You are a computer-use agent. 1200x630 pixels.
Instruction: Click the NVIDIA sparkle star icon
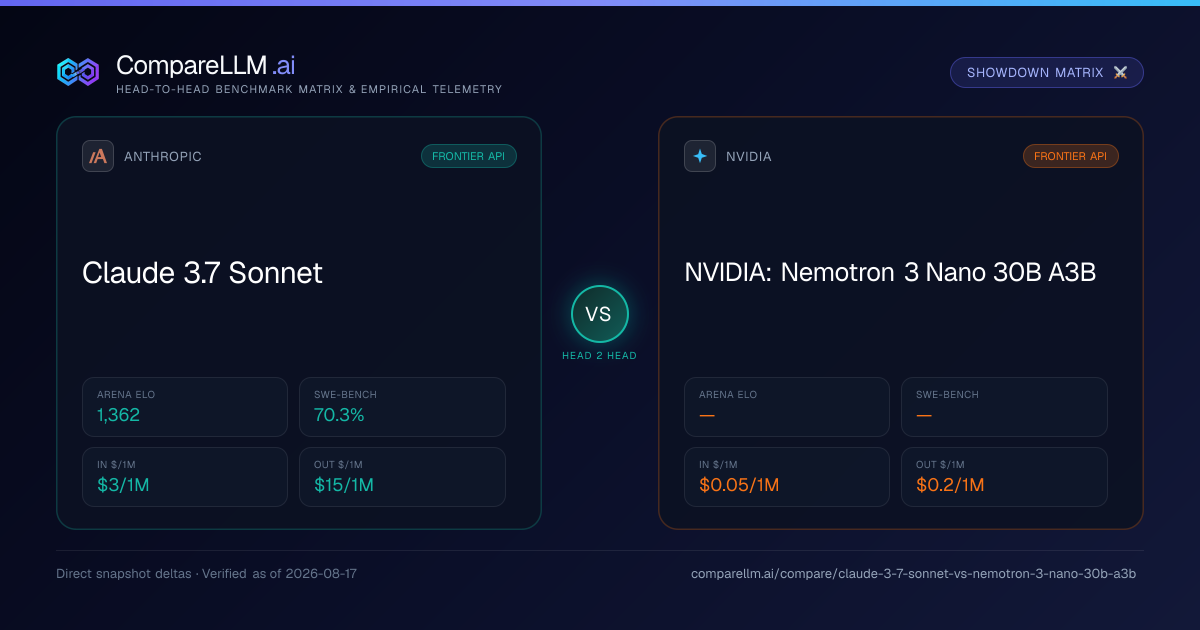(x=700, y=156)
